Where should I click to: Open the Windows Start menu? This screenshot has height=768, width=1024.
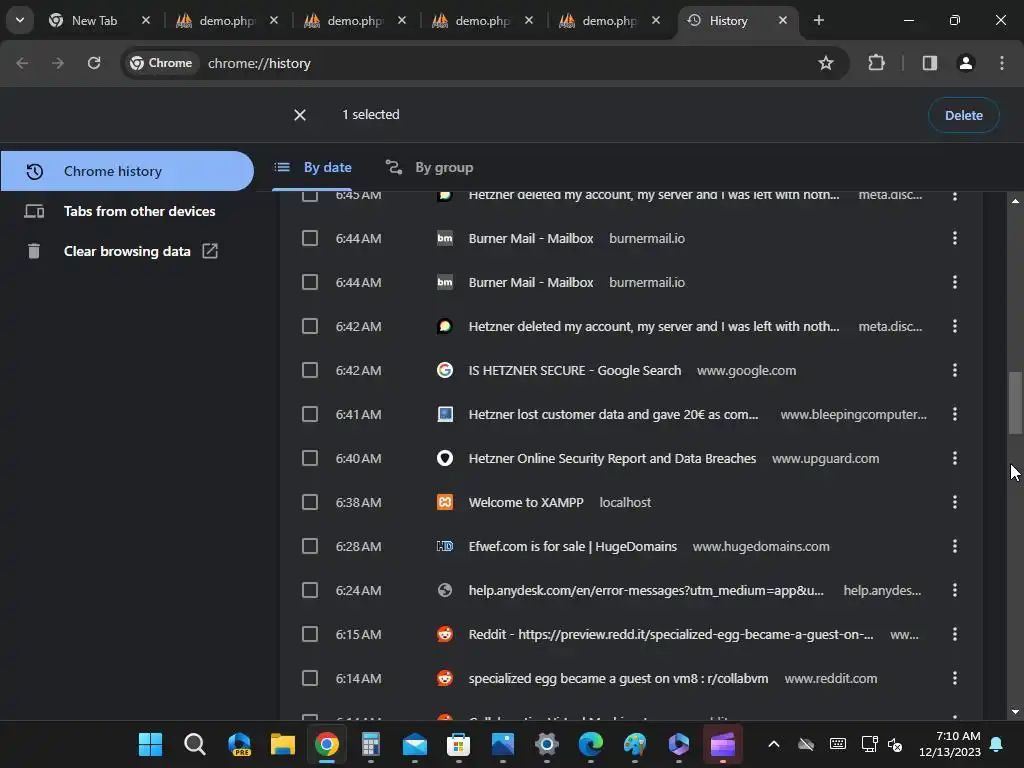tap(150, 744)
